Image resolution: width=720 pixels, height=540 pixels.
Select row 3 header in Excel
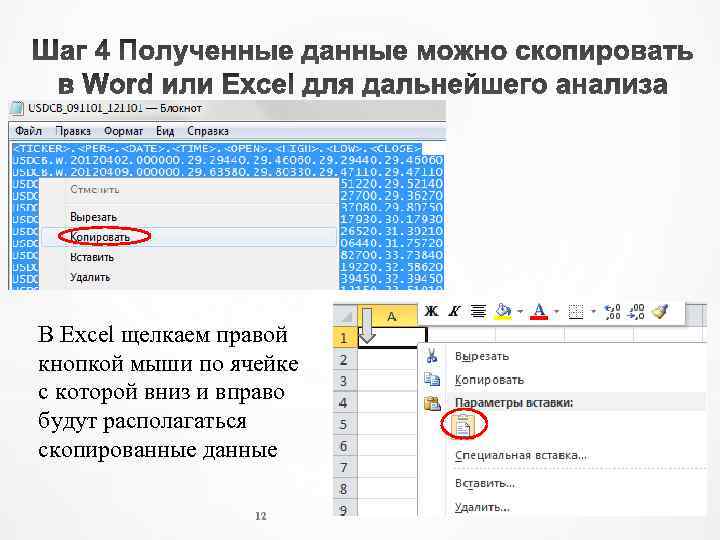[x=344, y=381]
